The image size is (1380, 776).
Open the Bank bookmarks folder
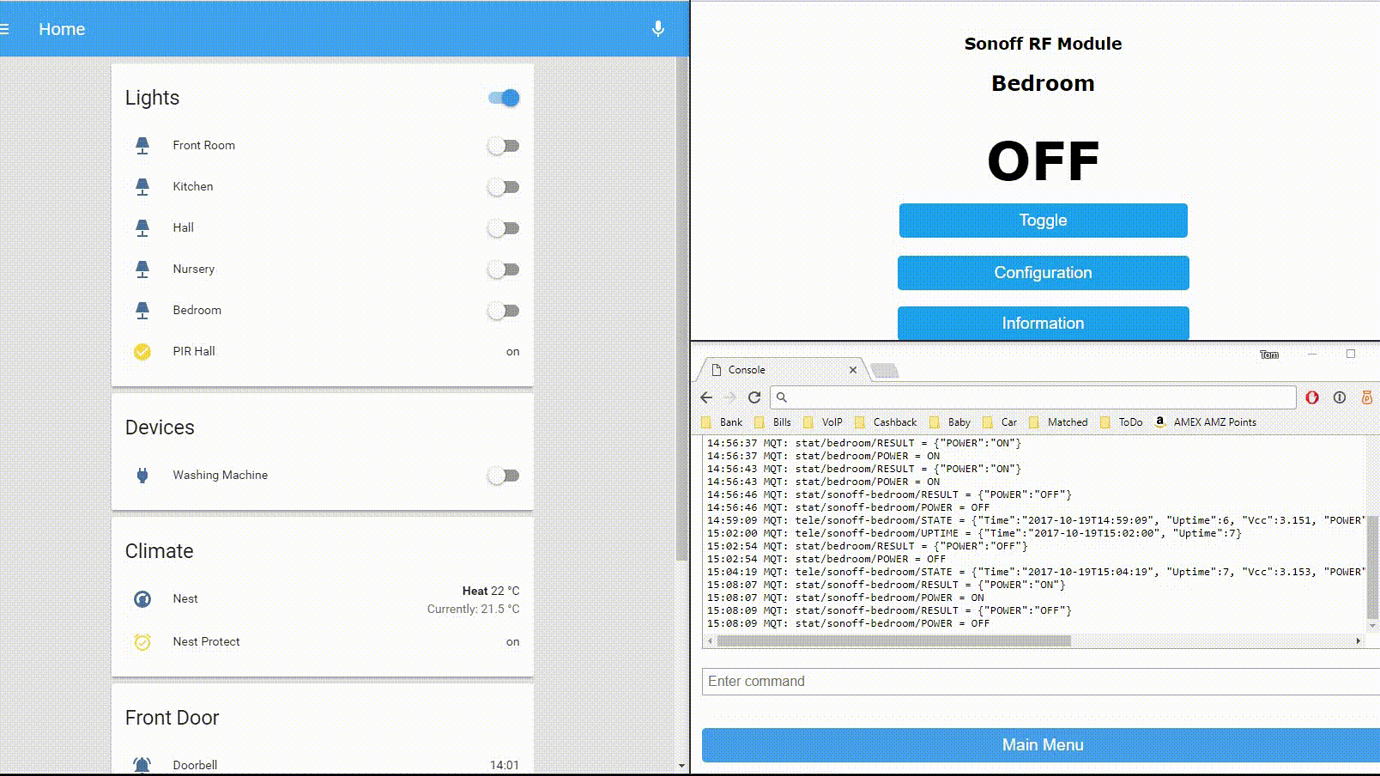pyautogui.click(x=721, y=422)
